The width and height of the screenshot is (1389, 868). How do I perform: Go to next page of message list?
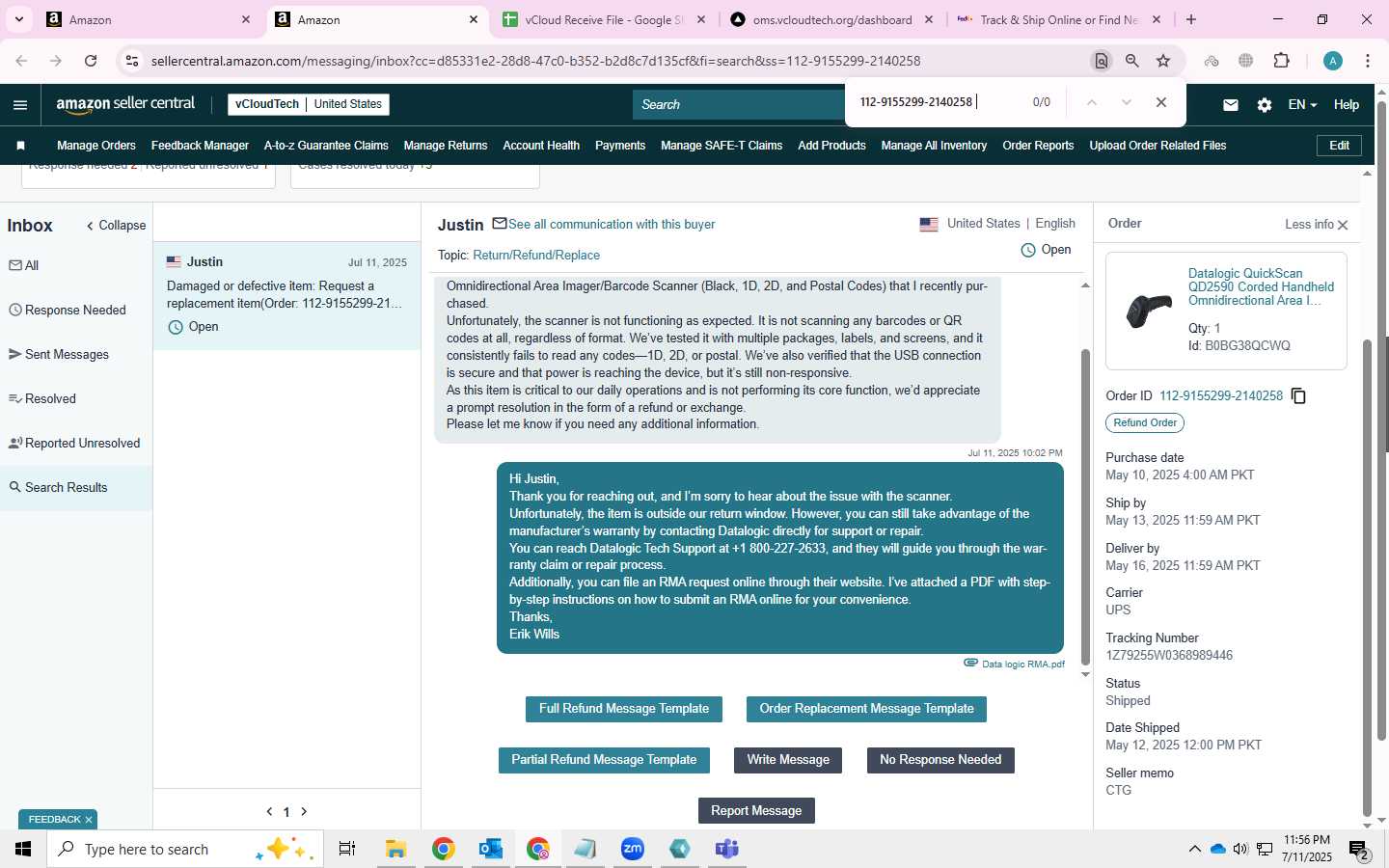(x=304, y=812)
